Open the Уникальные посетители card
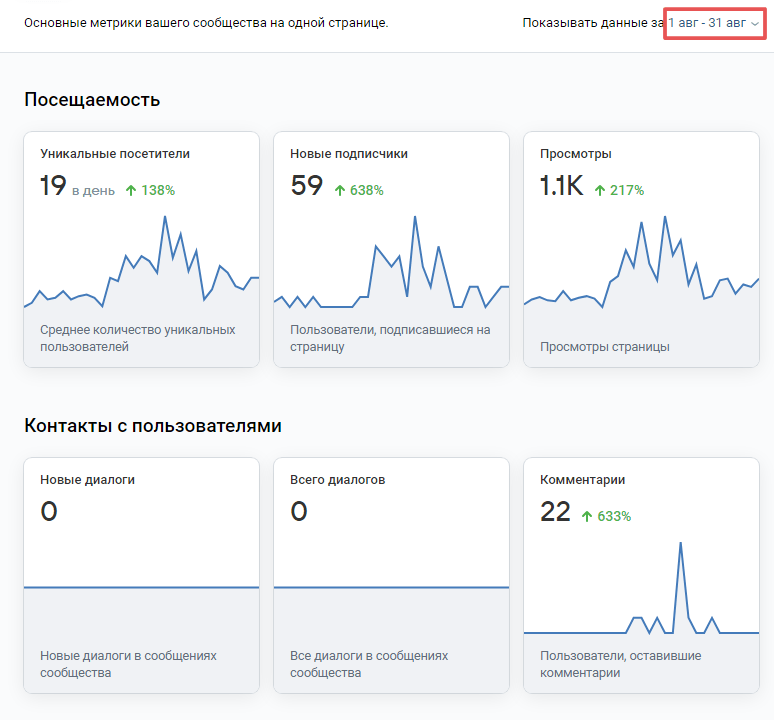The height and width of the screenshot is (720, 774). click(x=142, y=249)
